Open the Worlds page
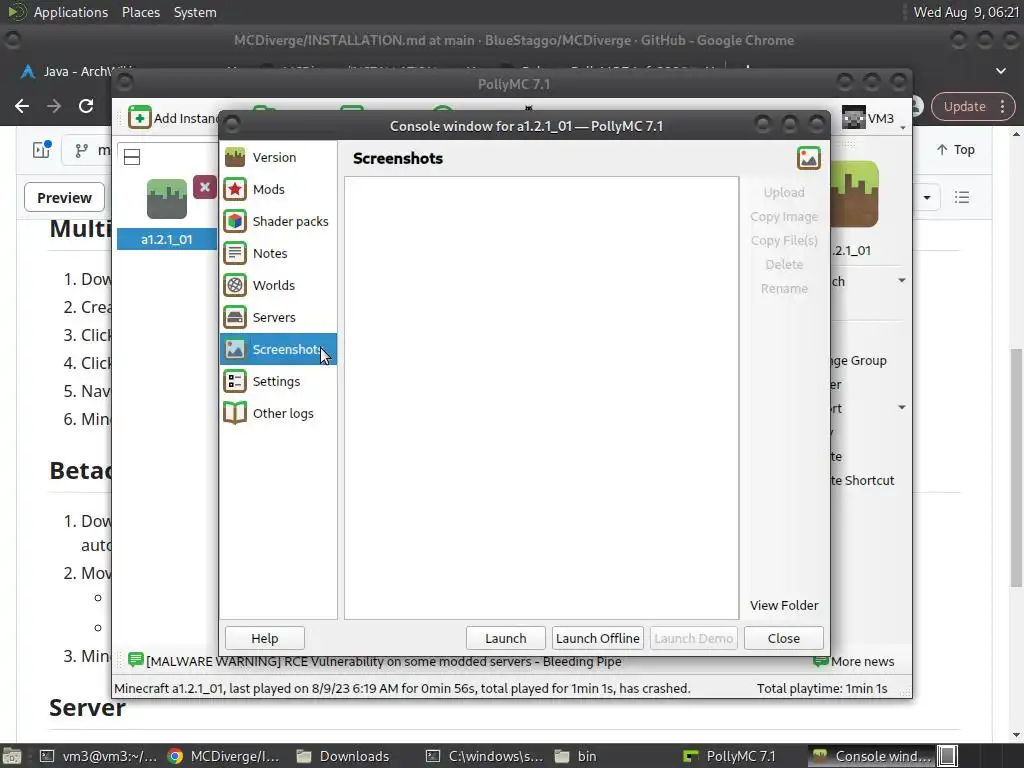Image resolution: width=1024 pixels, height=768 pixels. pyautogui.click(x=278, y=285)
